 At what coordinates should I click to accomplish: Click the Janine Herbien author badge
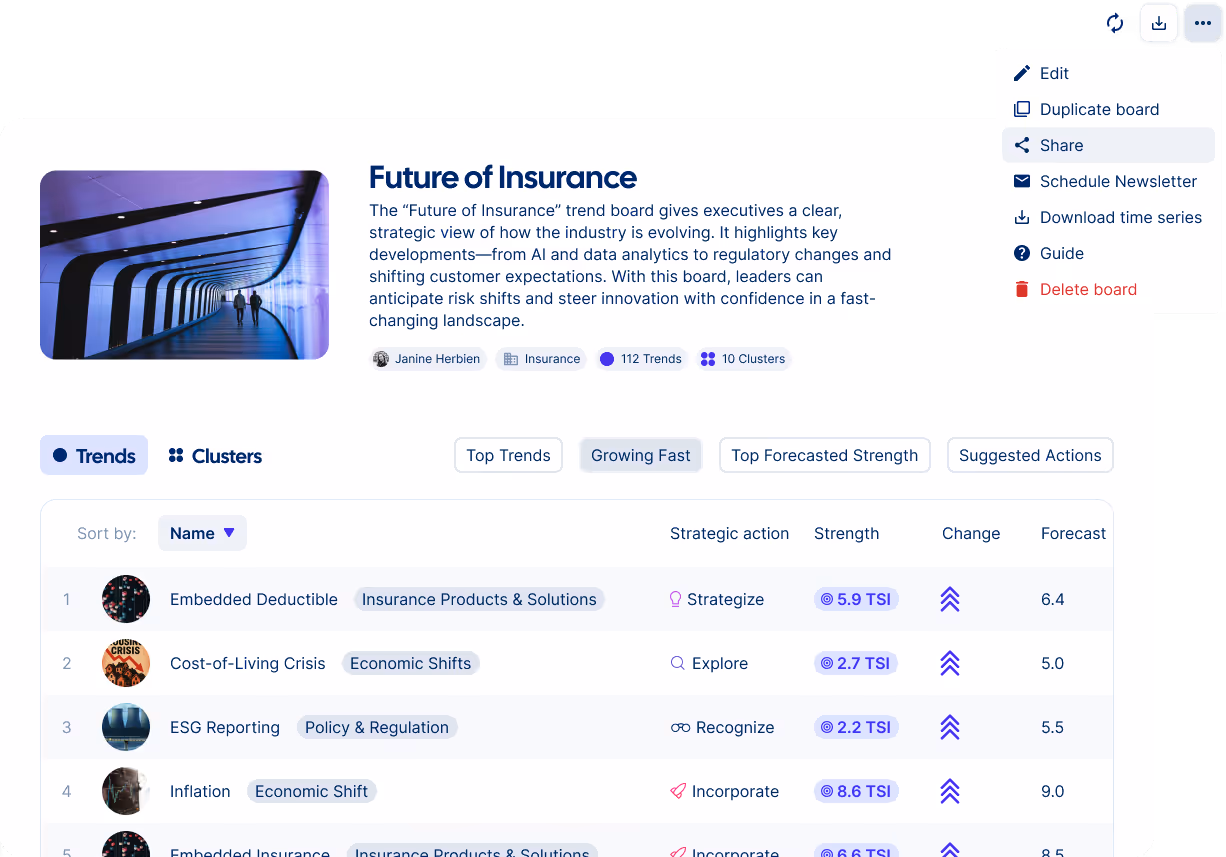428,359
